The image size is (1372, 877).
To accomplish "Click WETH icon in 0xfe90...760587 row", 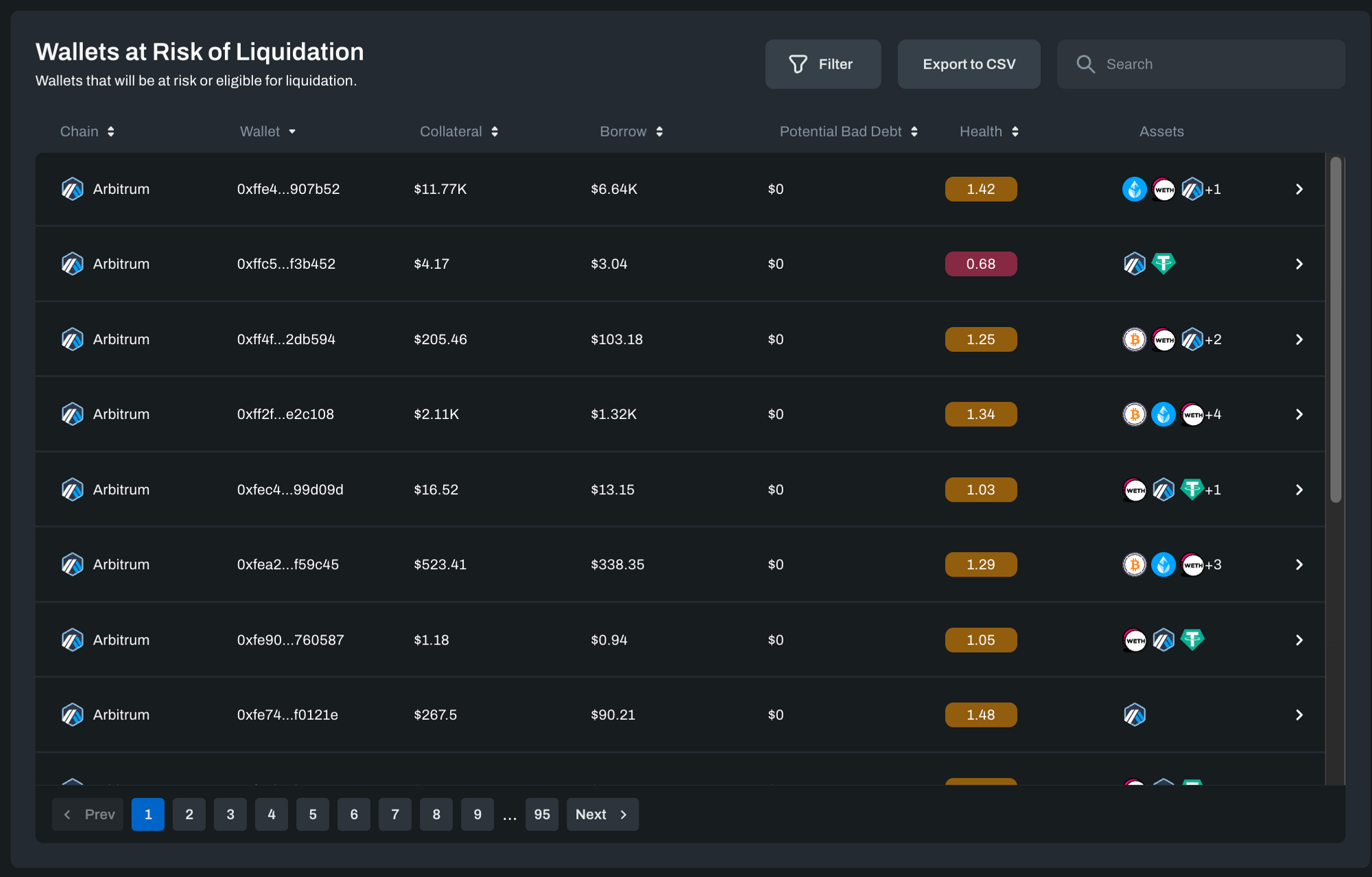I will click(x=1135, y=640).
